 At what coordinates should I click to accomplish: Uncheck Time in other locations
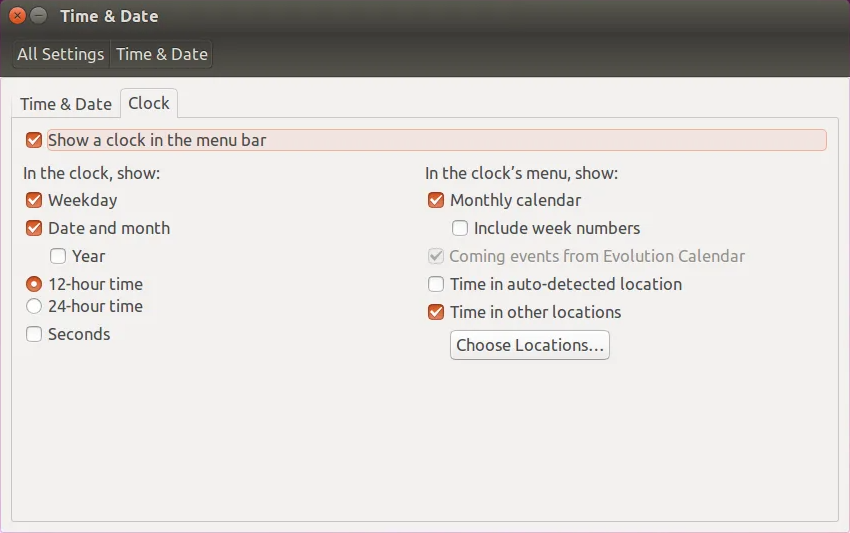[436, 312]
